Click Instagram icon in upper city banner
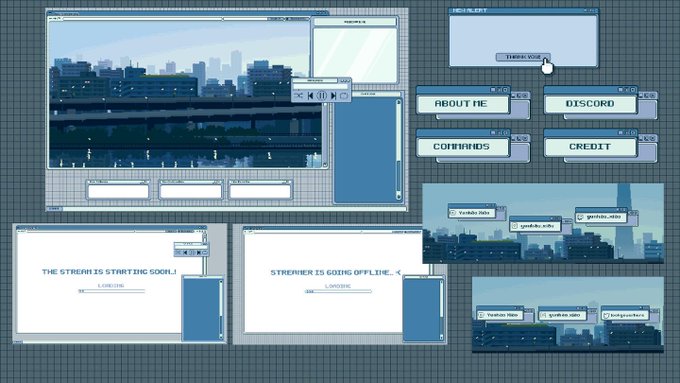Image resolution: width=680 pixels, height=383 pixels. tap(515, 226)
